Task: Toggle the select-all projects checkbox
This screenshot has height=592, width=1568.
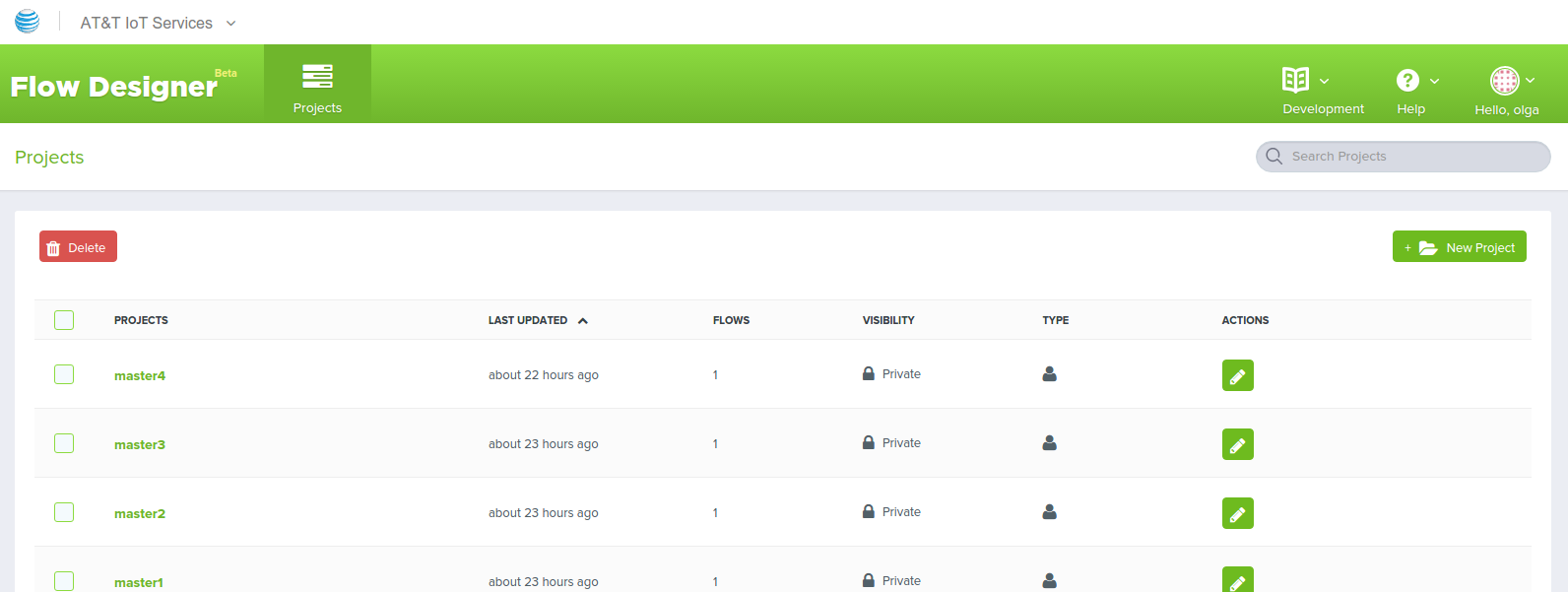Action: (64, 320)
